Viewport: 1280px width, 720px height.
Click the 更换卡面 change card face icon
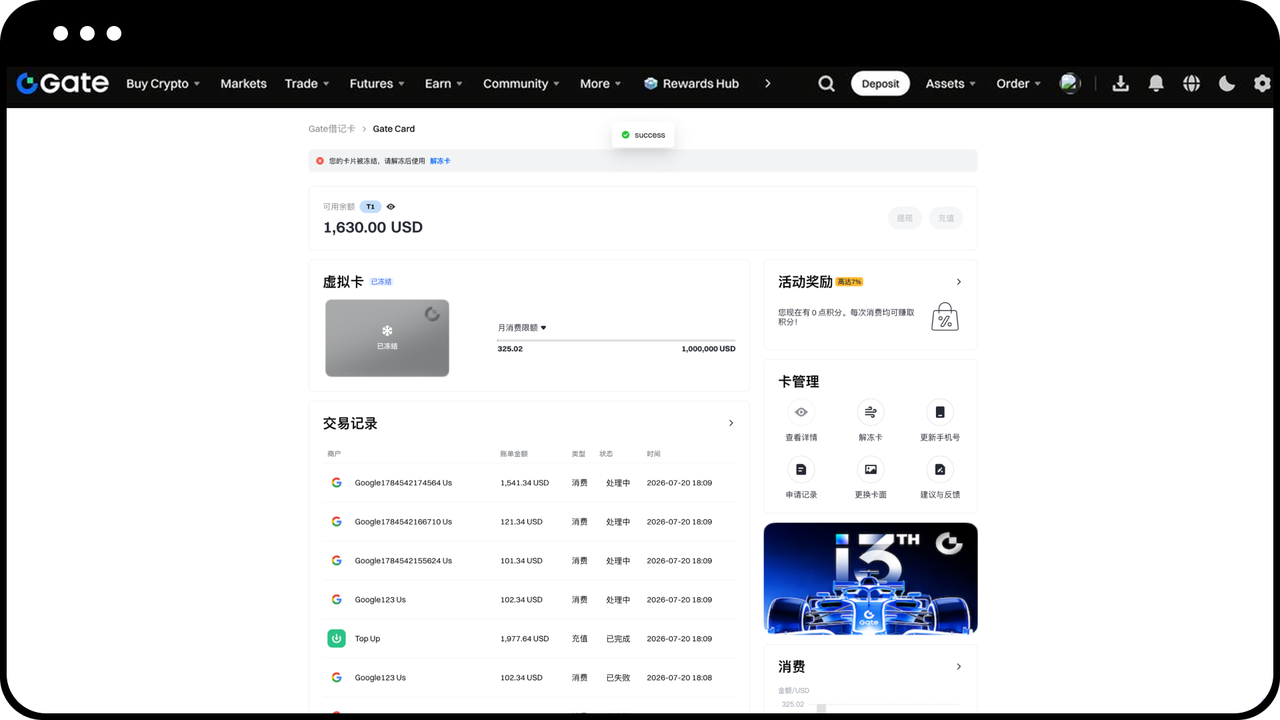pos(870,469)
